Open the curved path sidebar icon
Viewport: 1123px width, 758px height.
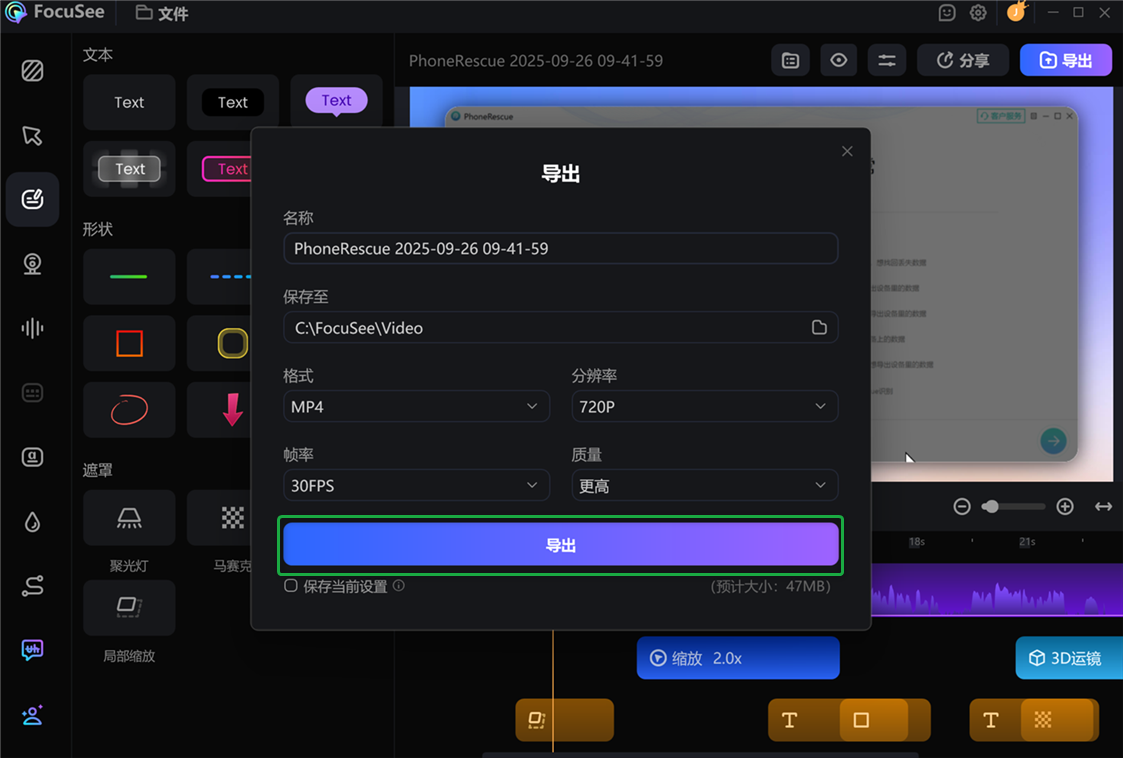tap(32, 586)
